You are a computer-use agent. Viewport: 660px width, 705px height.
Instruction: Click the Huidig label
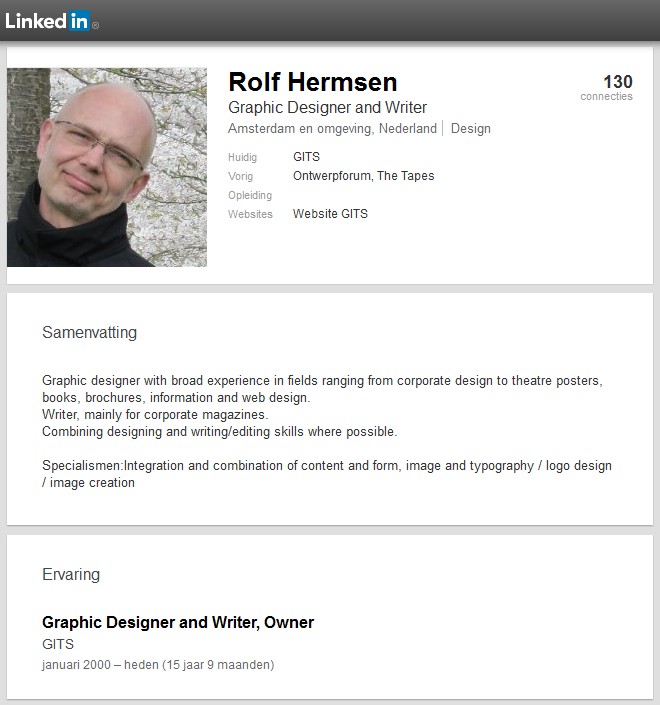point(243,157)
